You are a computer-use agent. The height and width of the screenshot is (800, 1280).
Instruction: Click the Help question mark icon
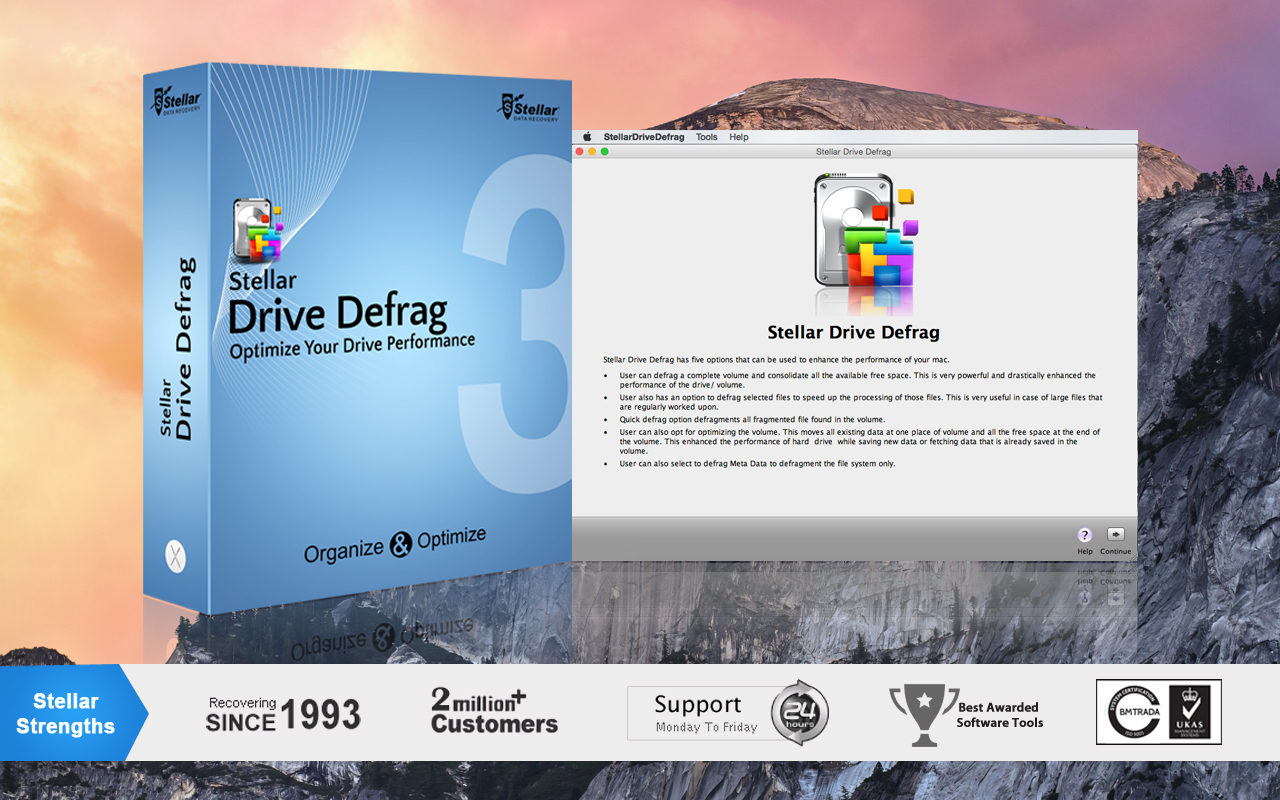(x=1085, y=535)
